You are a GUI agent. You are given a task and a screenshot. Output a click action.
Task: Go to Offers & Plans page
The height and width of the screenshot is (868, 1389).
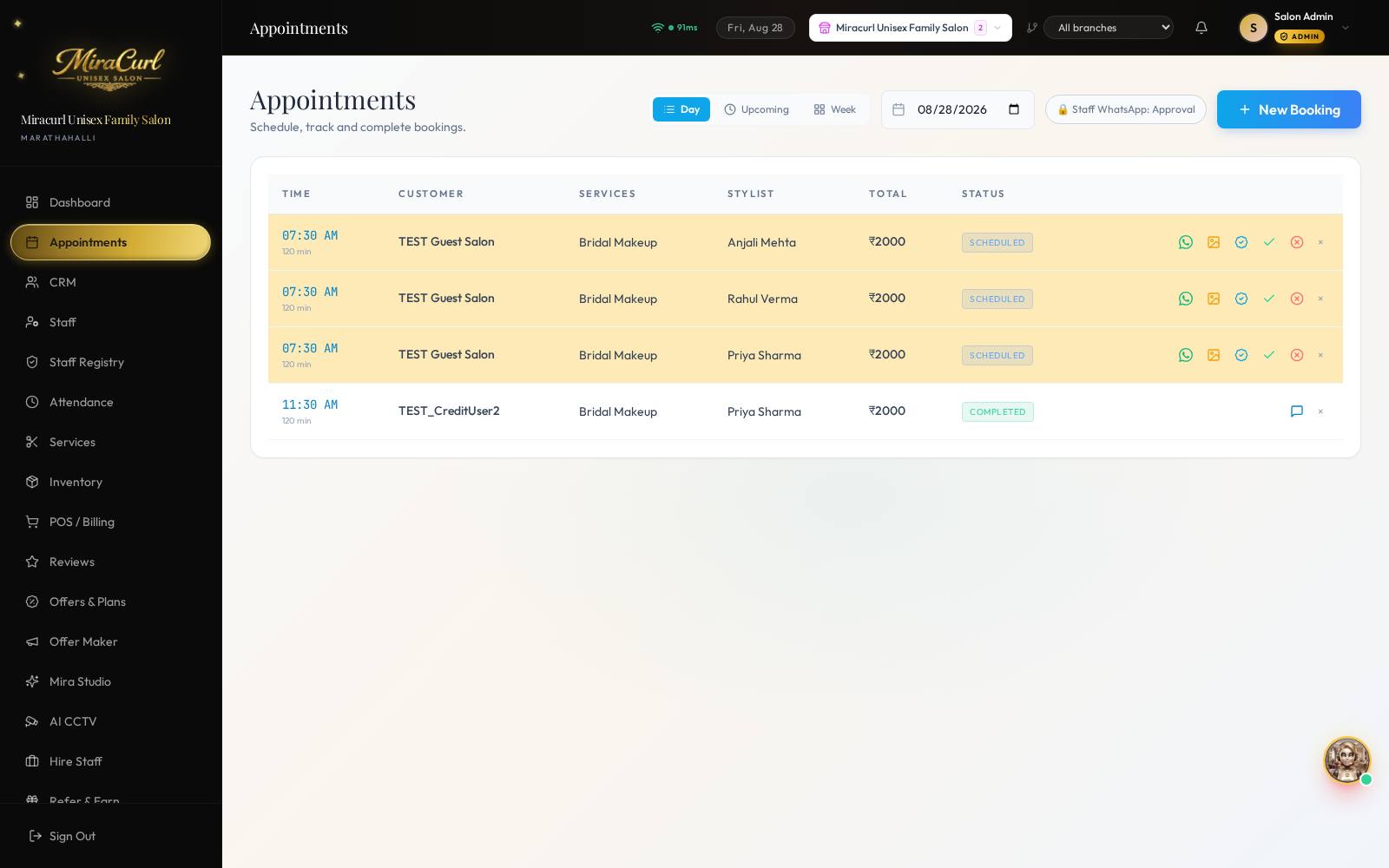110,602
